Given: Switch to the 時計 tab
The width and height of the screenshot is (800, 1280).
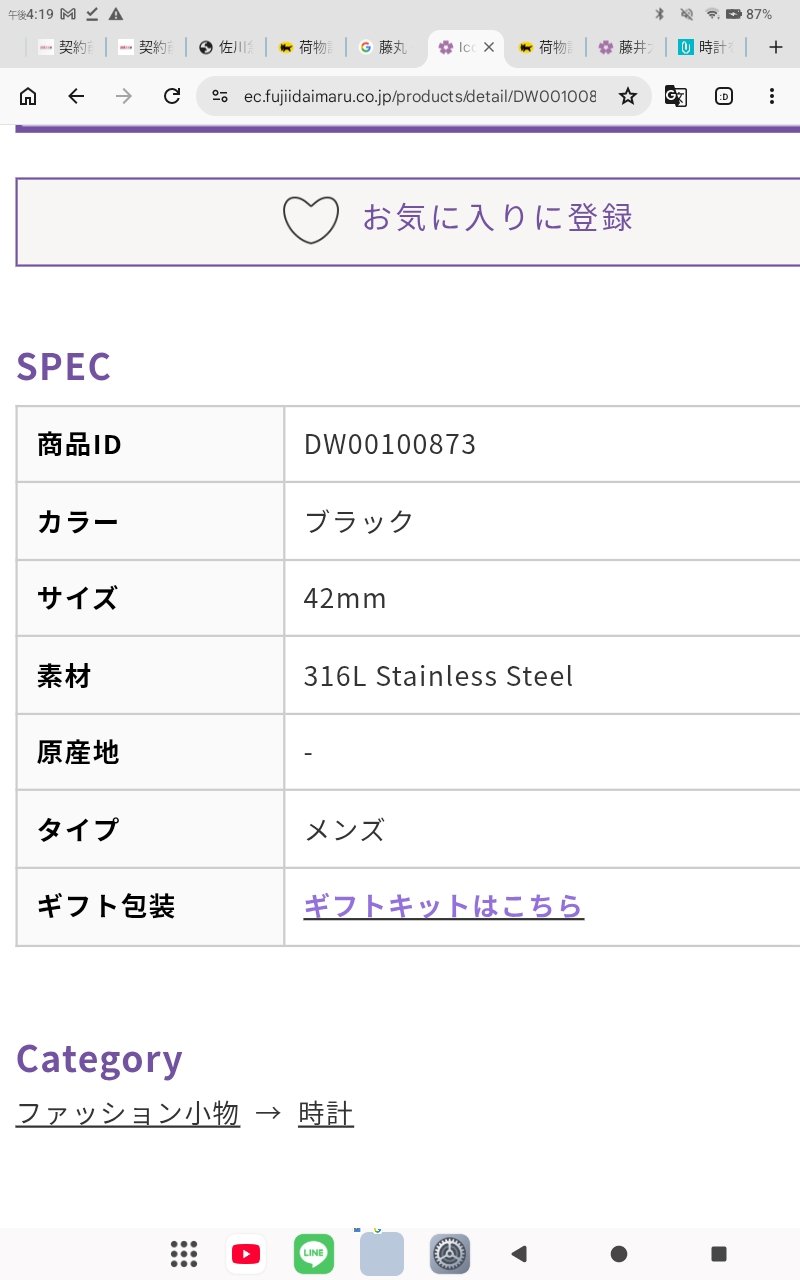Looking at the screenshot, I should [707, 47].
